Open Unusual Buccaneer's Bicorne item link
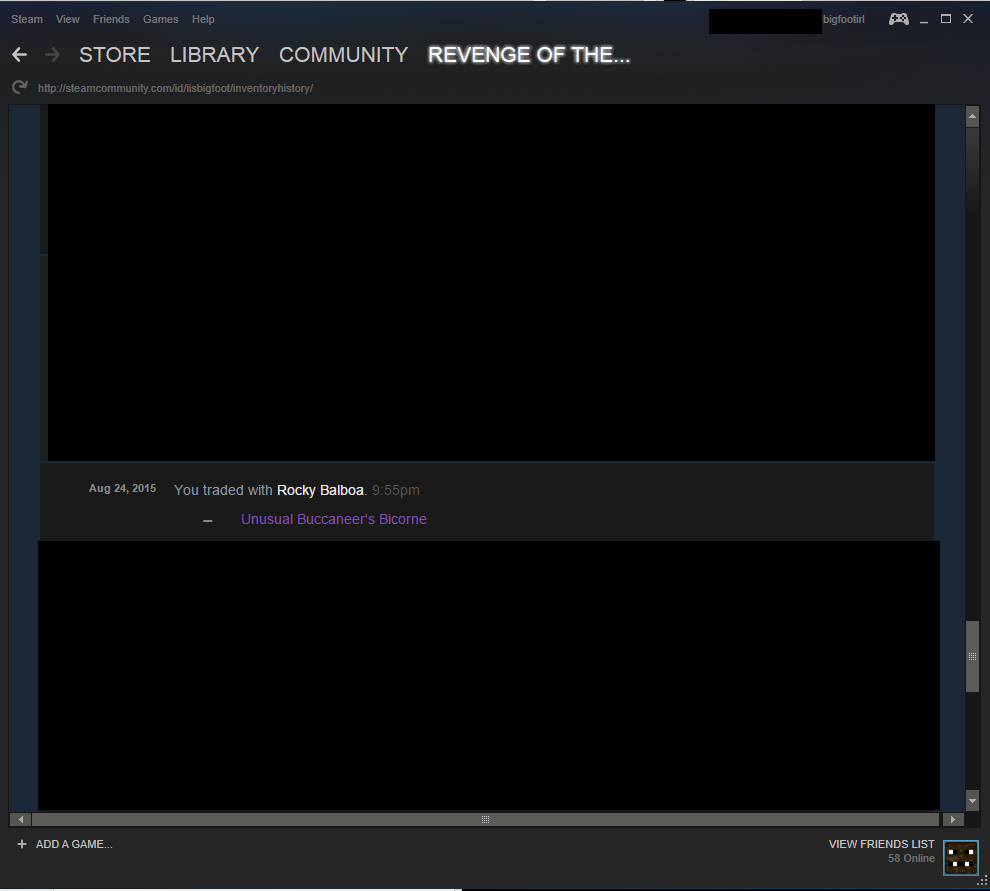 click(334, 519)
